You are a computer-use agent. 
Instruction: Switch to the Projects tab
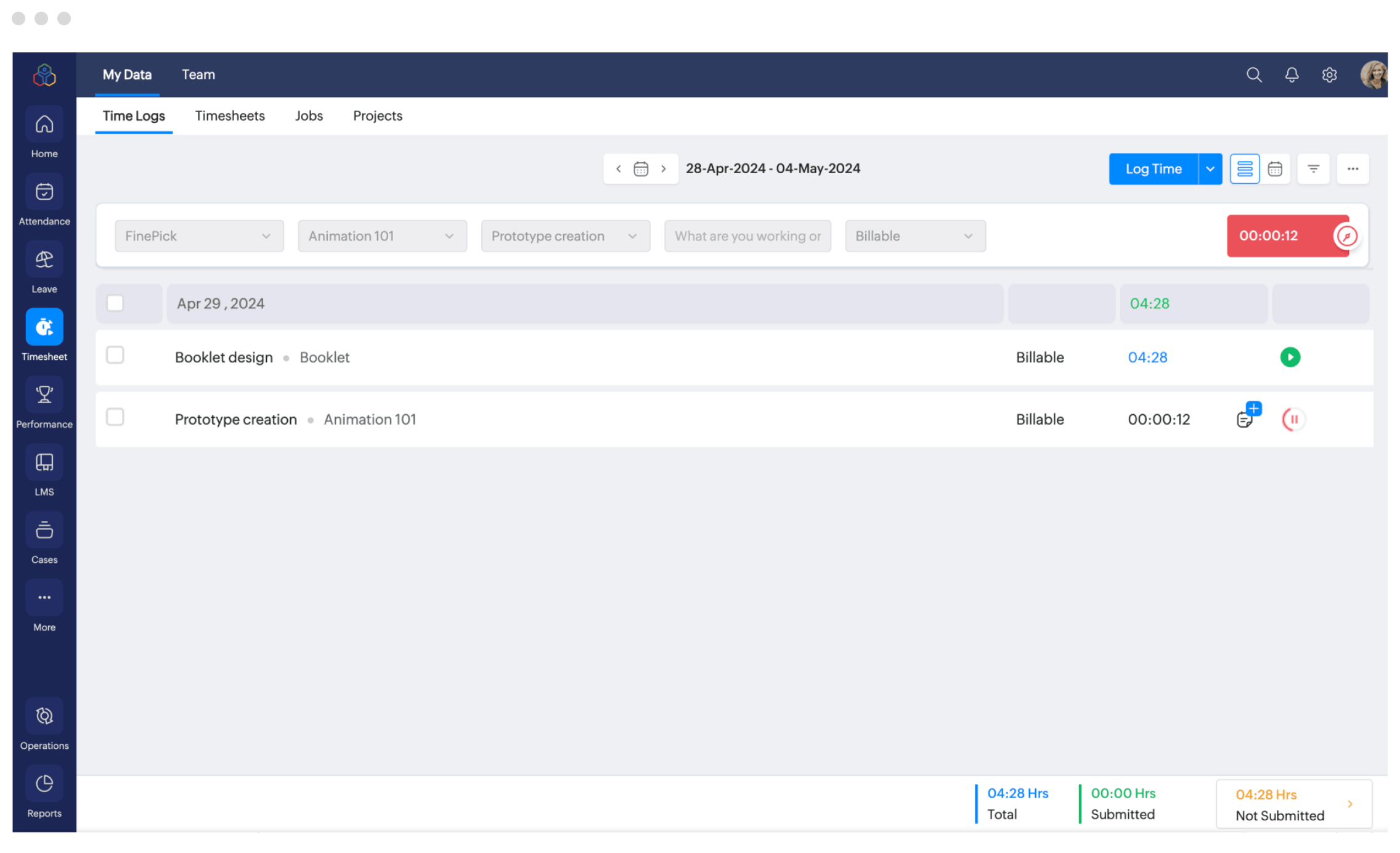(378, 116)
